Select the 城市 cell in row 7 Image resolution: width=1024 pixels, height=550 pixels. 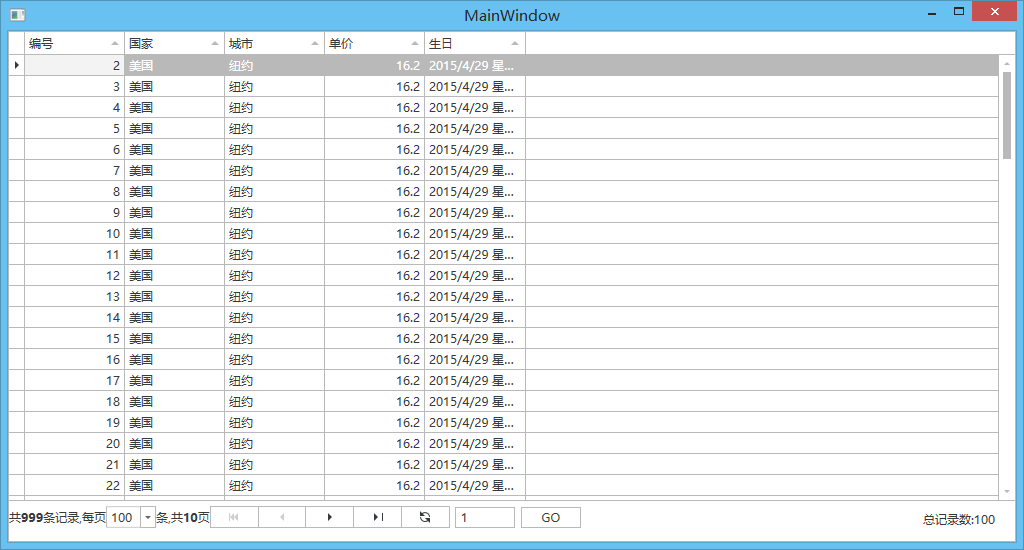274,170
